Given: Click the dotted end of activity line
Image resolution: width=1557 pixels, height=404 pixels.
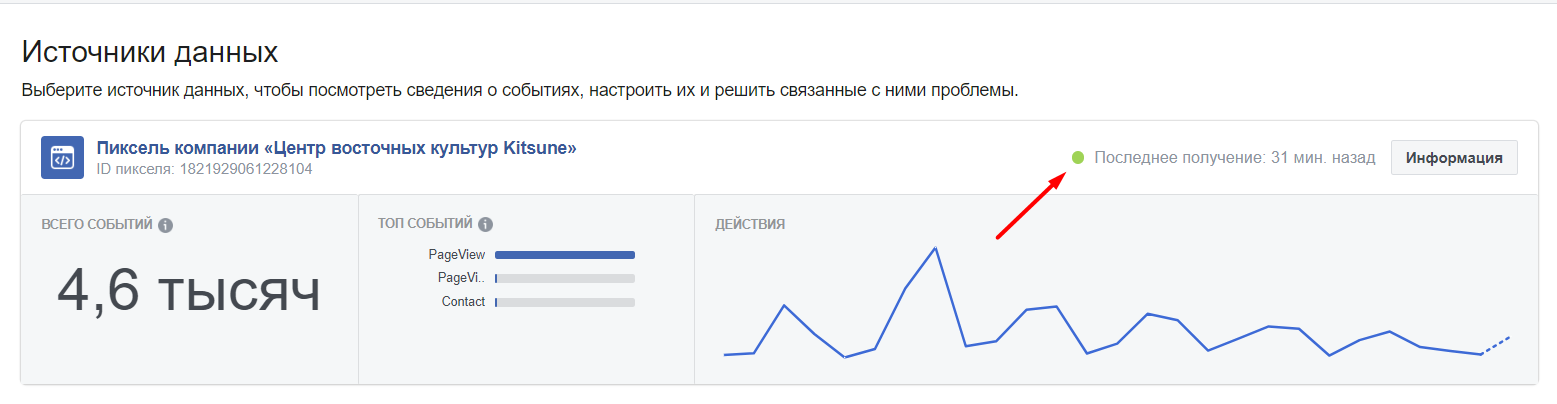Looking at the screenshot, I should pyautogui.click(x=1495, y=345).
